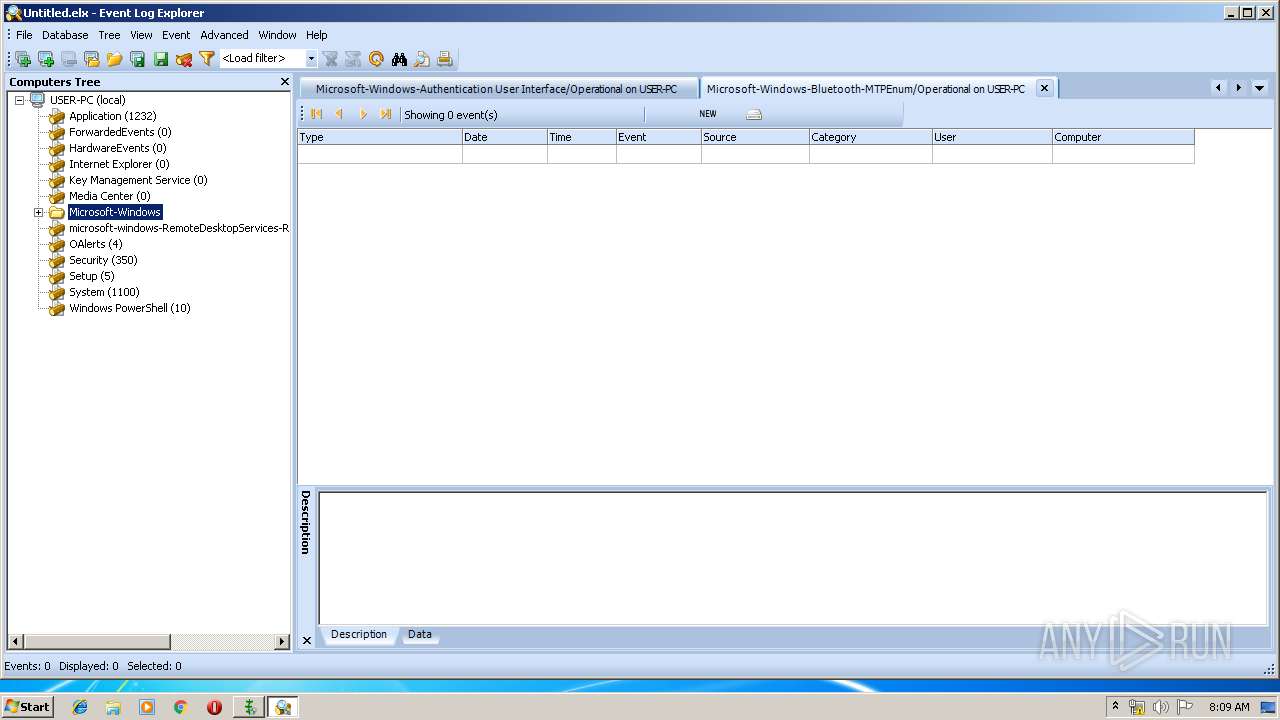This screenshot has height=720, width=1280.
Task: Sort by Event column header
Action: (659, 137)
